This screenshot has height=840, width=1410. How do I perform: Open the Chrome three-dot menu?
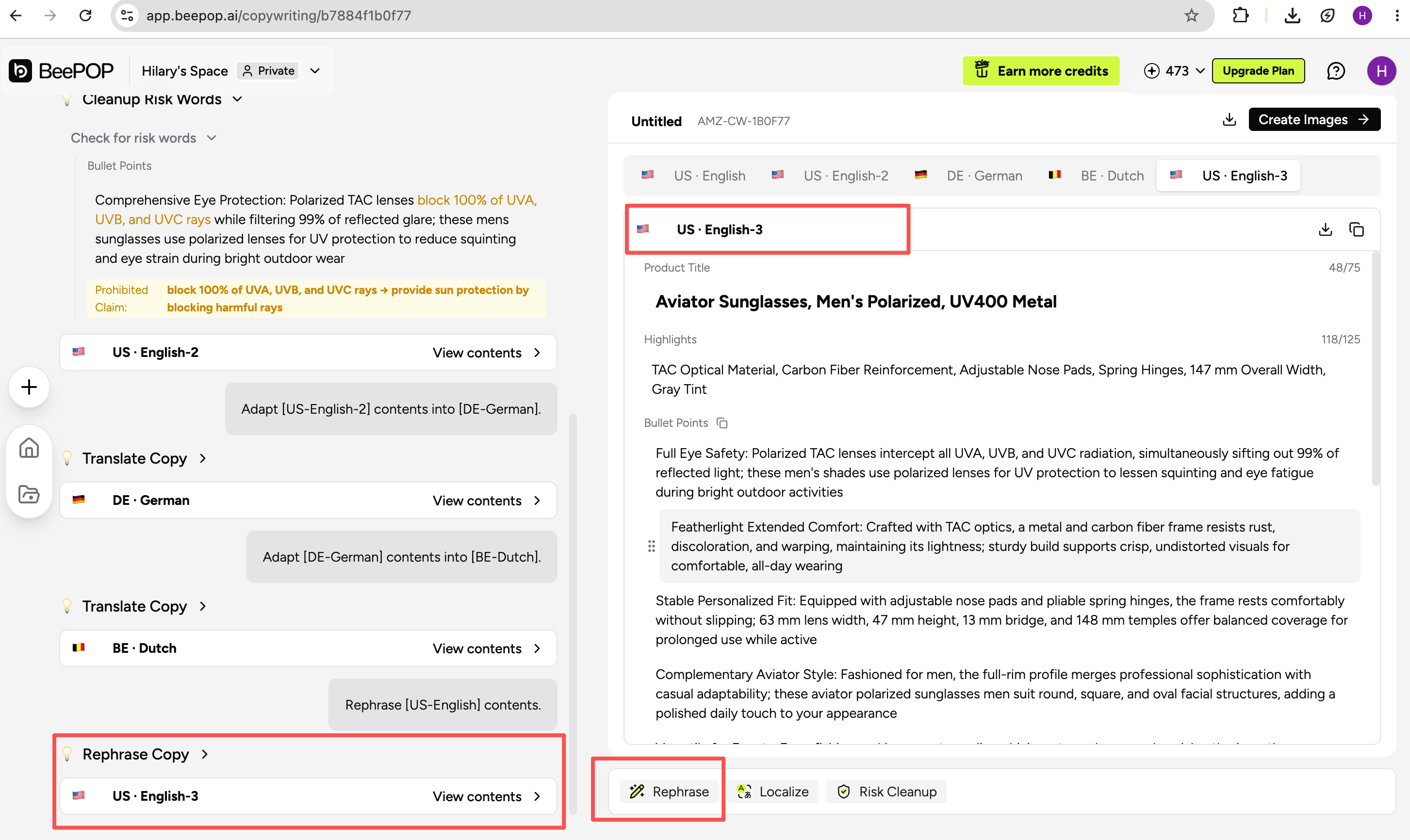click(x=1396, y=16)
